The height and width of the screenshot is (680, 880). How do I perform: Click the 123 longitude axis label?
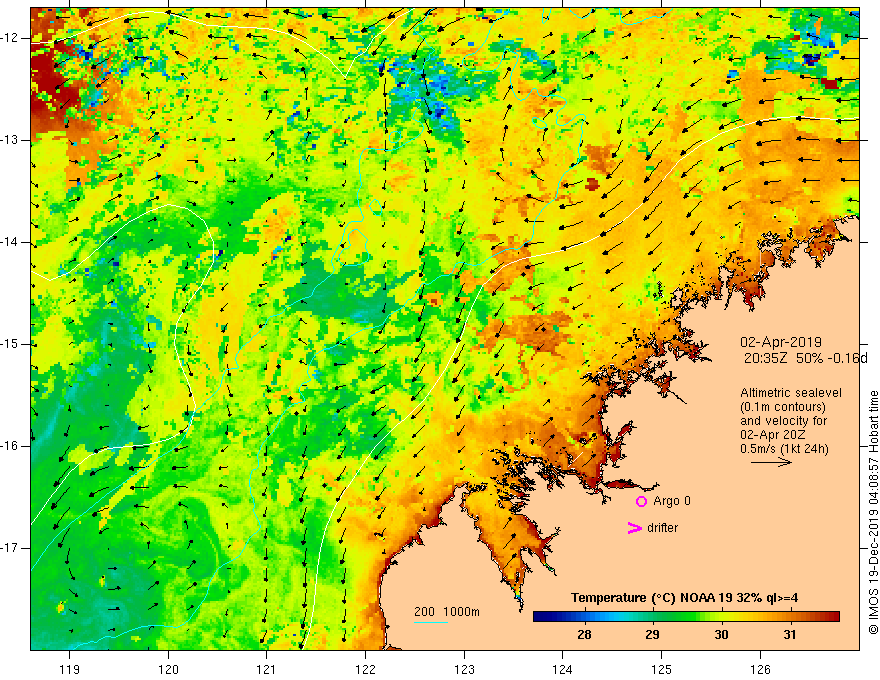pyautogui.click(x=464, y=669)
